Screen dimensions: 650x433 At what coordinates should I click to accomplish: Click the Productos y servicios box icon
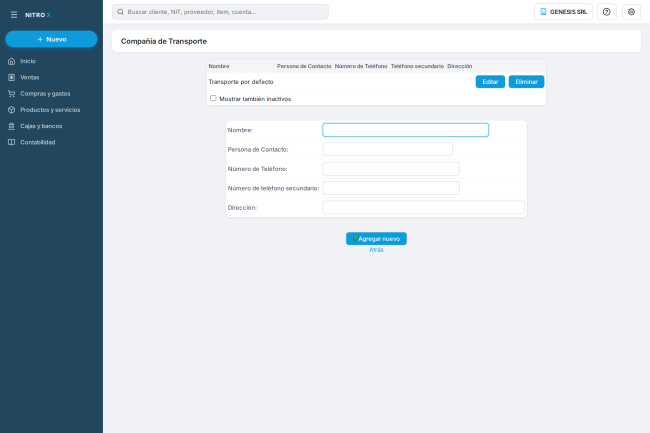pyautogui.click(x=12, y=110)
